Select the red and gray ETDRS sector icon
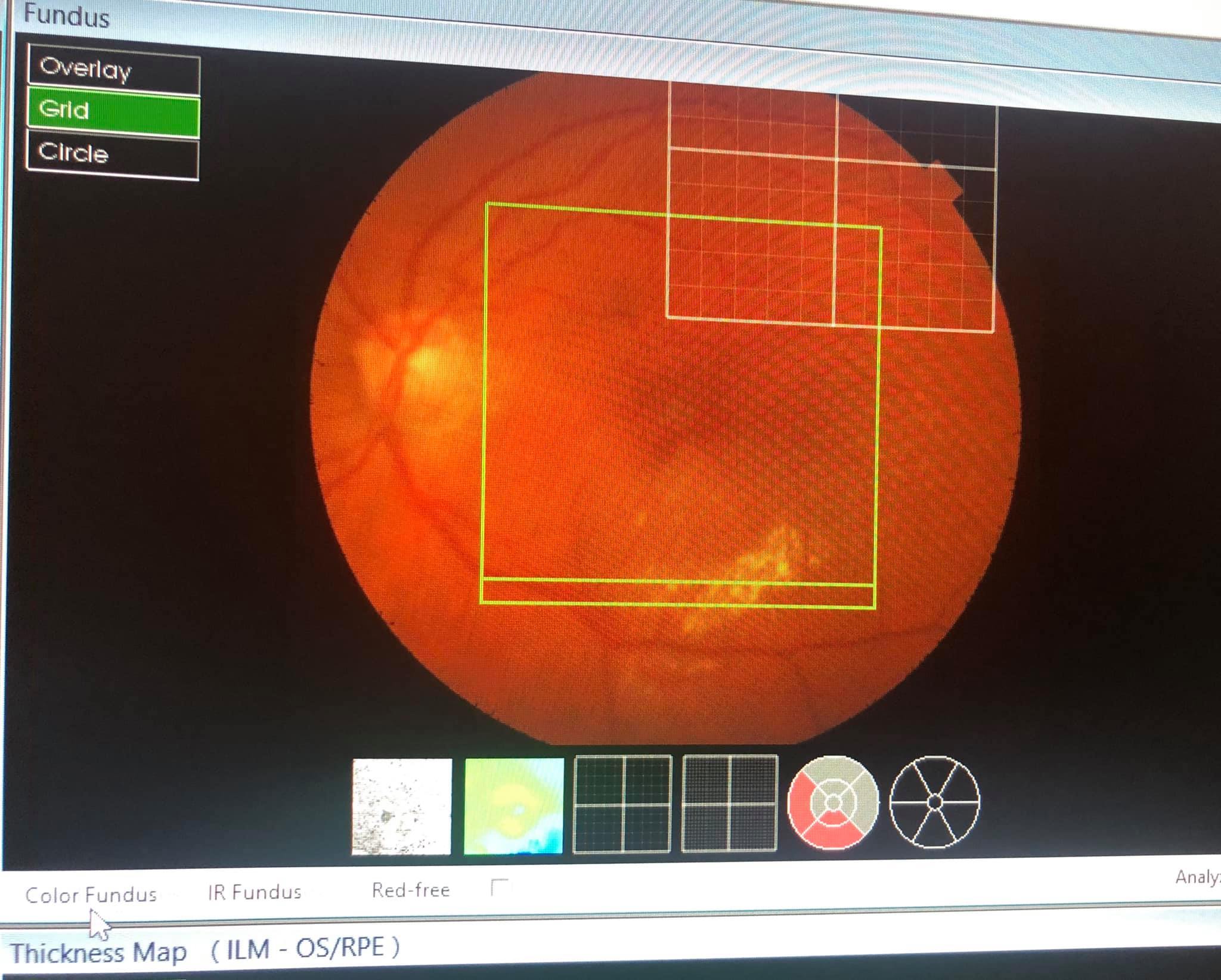Screen dimensions: 1221x980 833,802
